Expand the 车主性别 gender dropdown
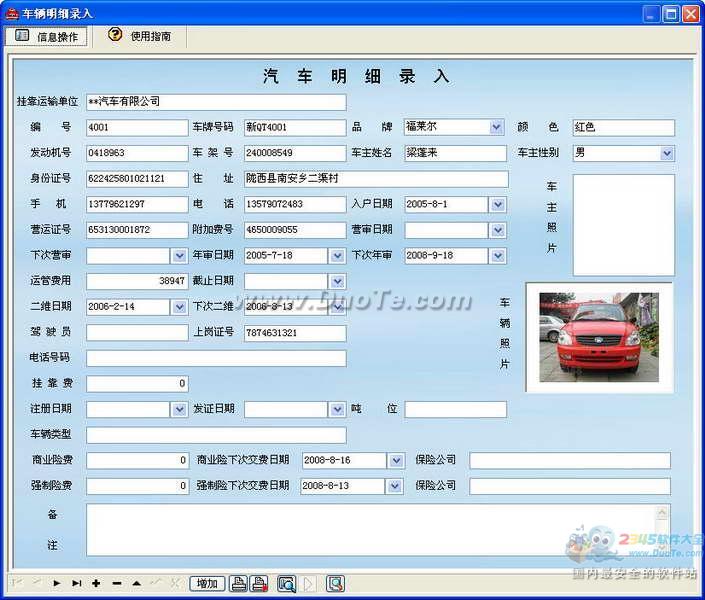The image size is (705, 600). [667, 153]
